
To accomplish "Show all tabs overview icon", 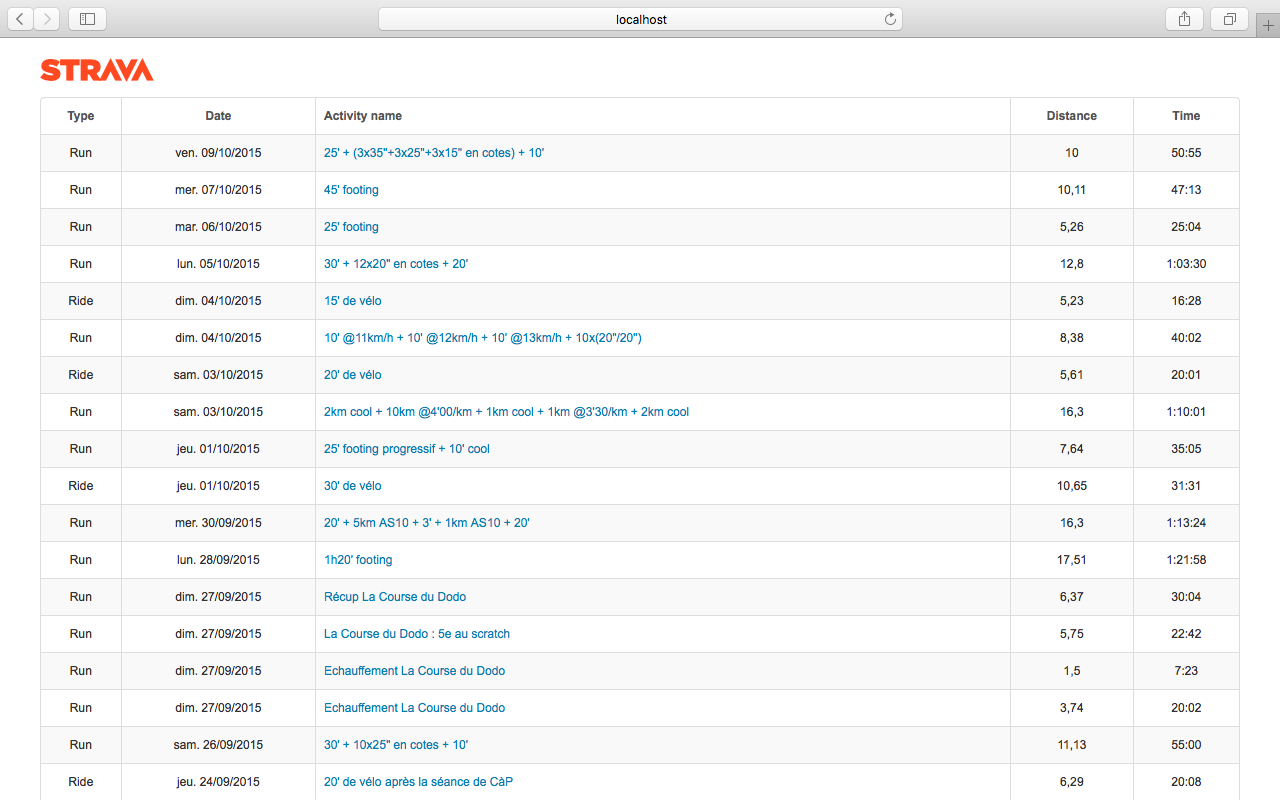I will coord(1230,19).
